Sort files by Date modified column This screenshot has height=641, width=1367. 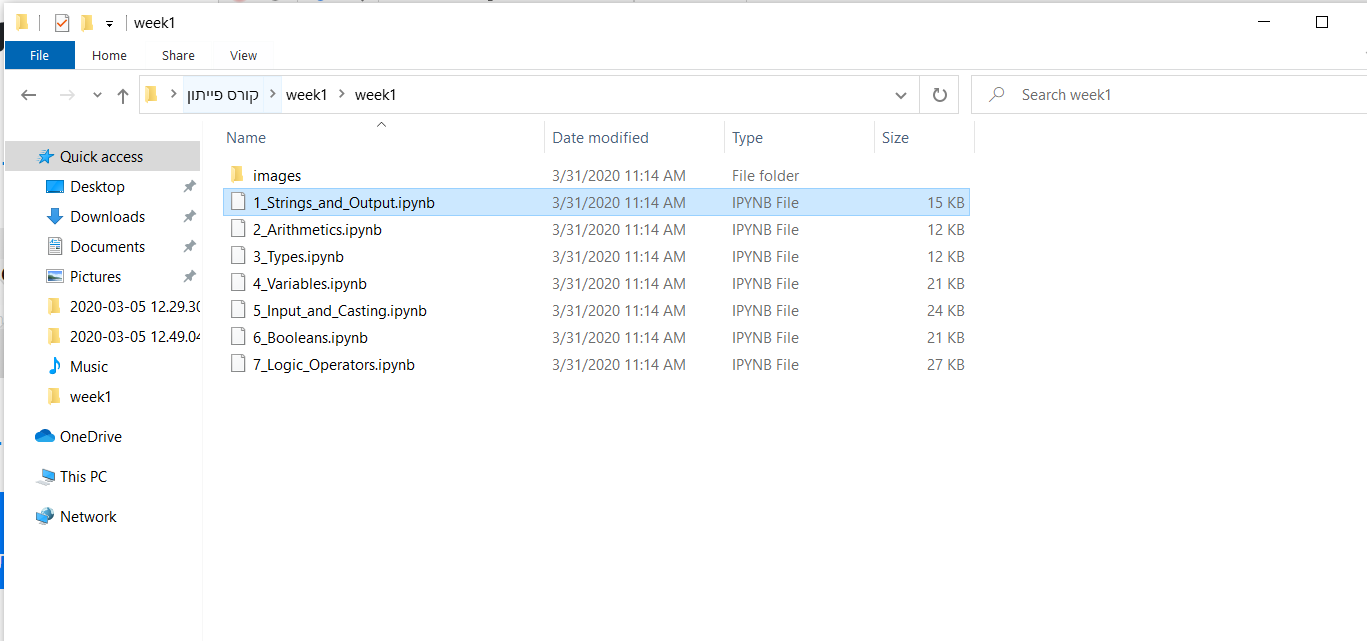(600, 138)
